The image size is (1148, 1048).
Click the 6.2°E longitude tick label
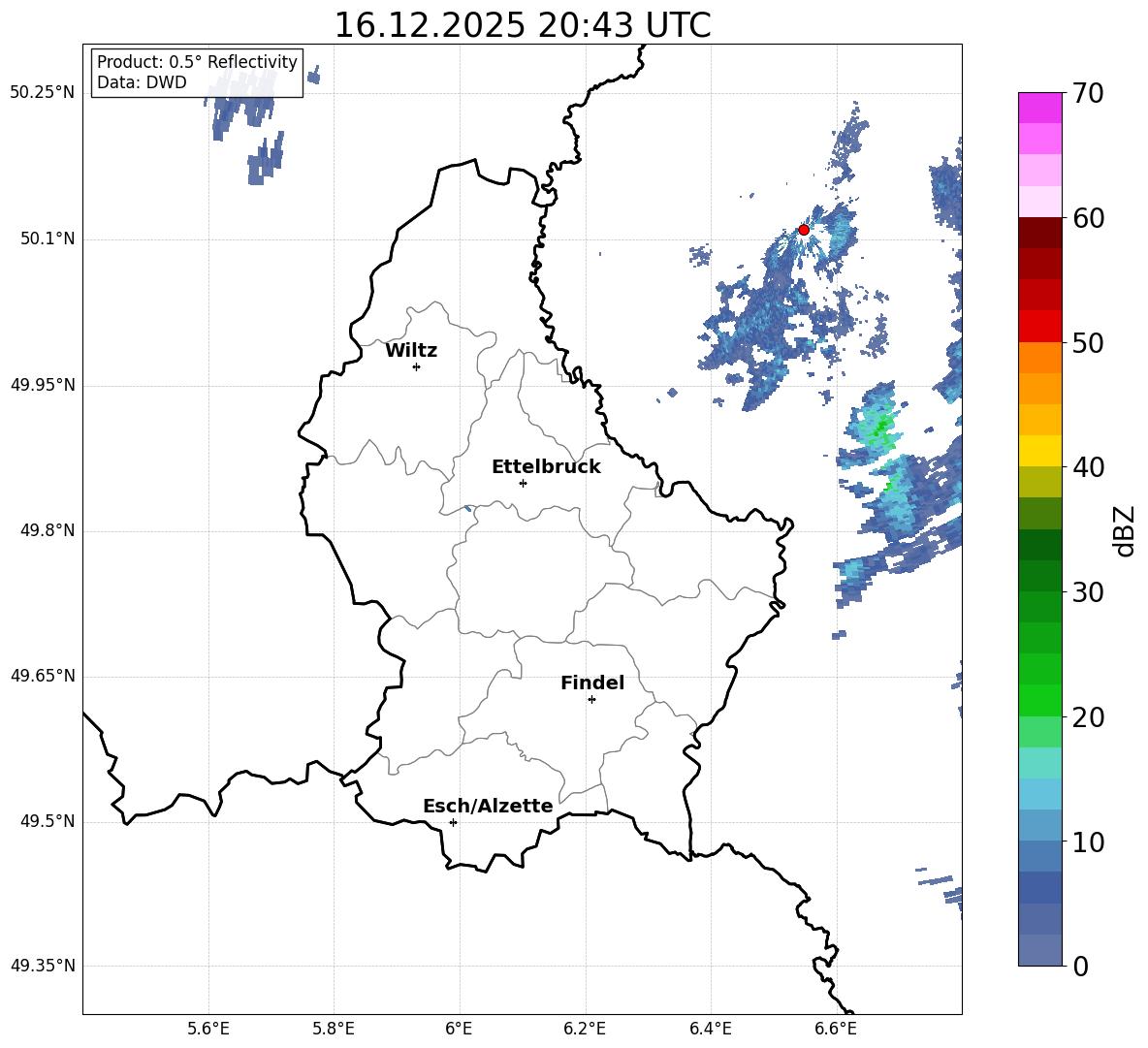coord(585,1029)
